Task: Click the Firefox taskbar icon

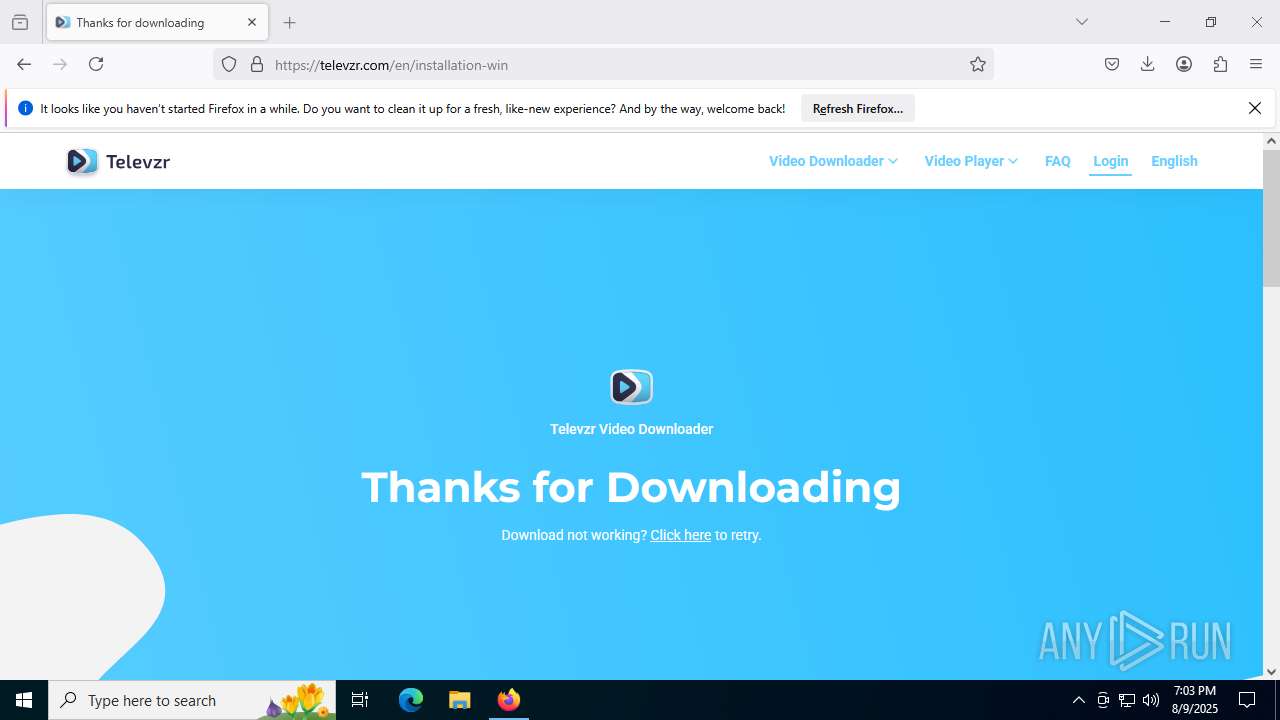Action: (509, 700)
